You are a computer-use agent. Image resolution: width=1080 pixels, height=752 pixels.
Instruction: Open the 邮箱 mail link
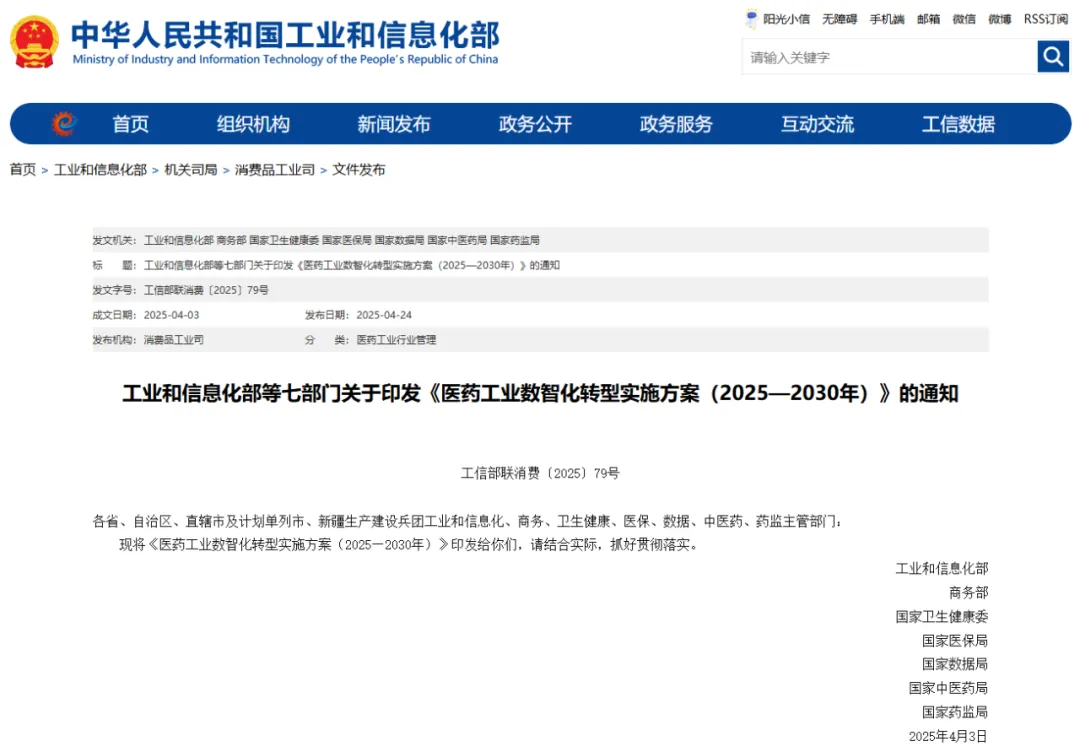(x=928, y=19)
